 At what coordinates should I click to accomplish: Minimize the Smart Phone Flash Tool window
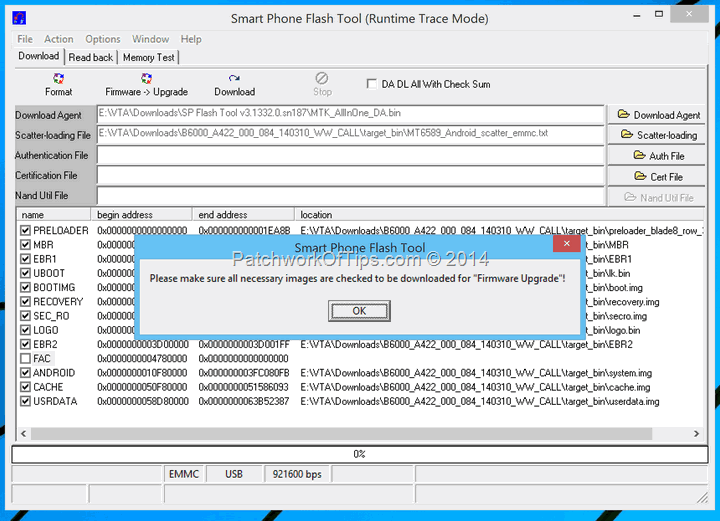(x=636, y=15)
